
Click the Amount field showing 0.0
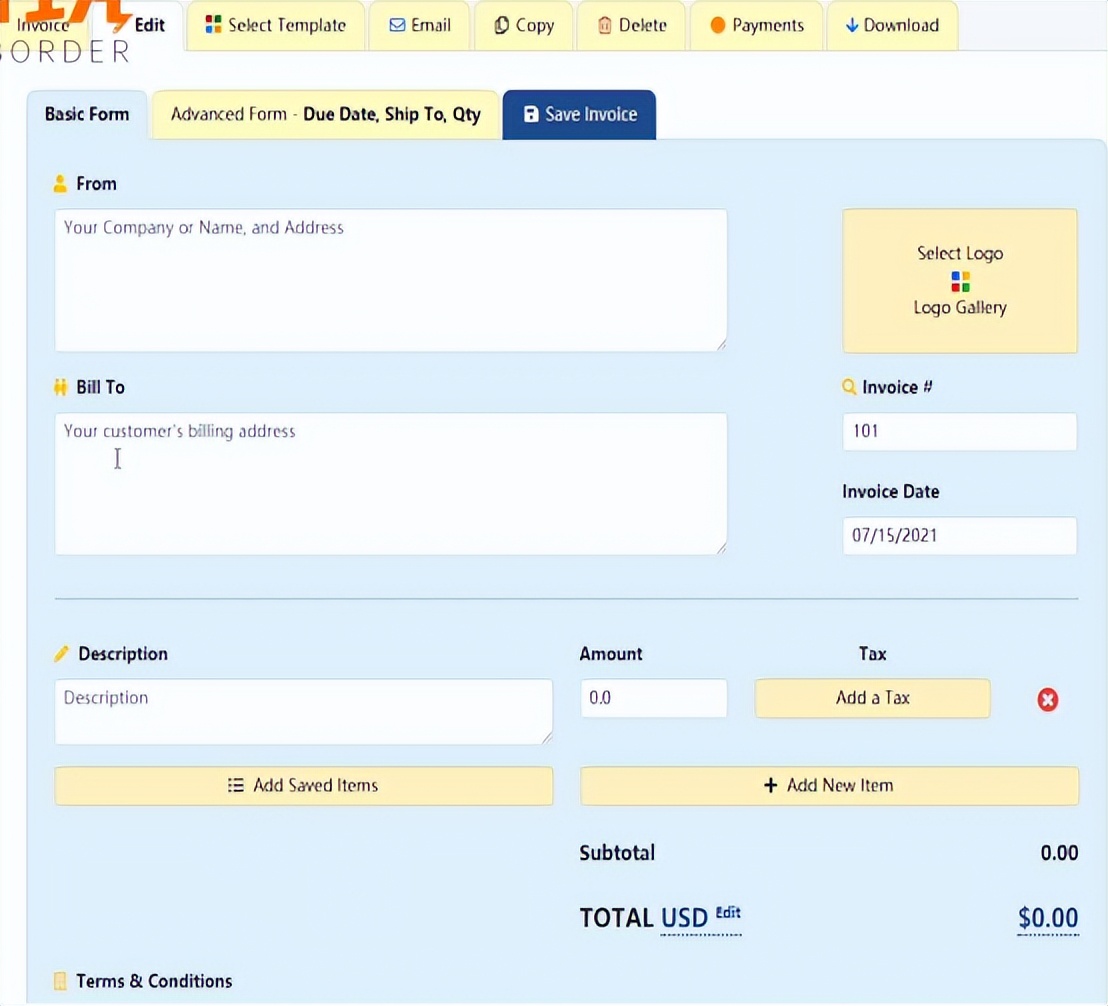click(x=654, y=698)
